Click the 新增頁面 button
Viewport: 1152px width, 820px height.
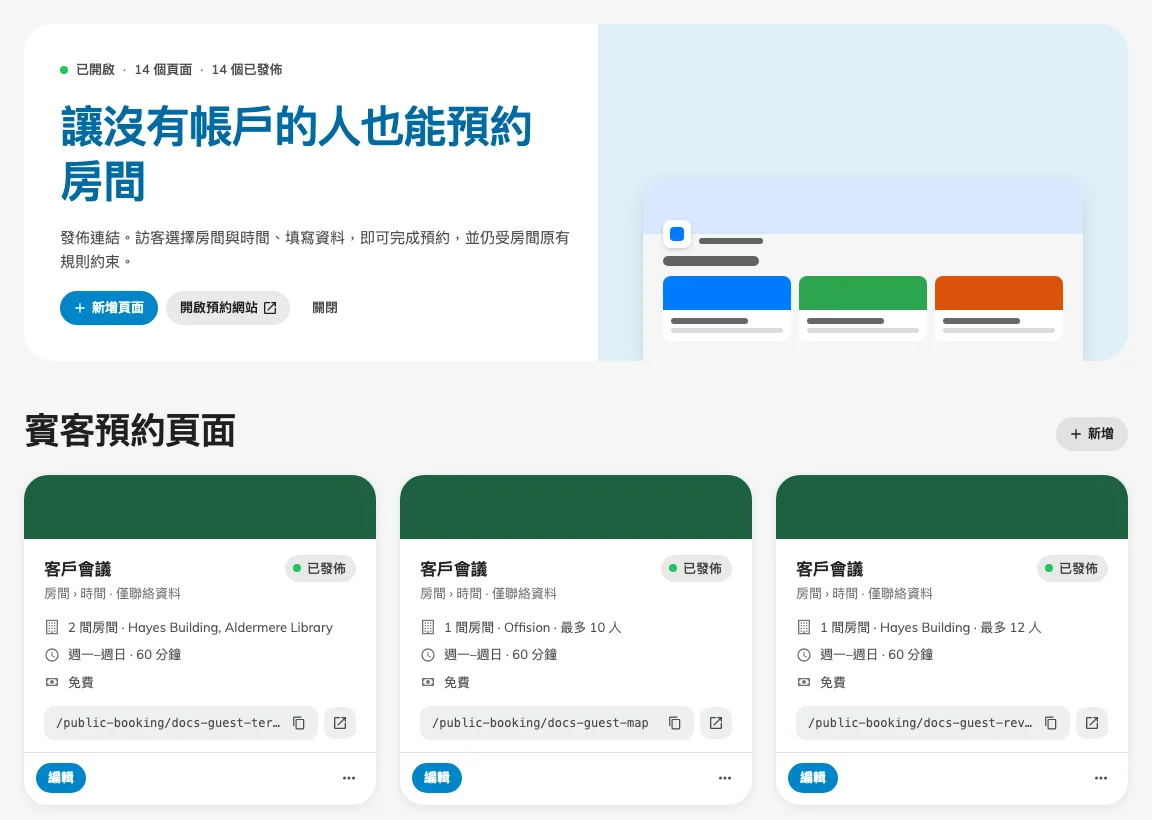[109, 308]
